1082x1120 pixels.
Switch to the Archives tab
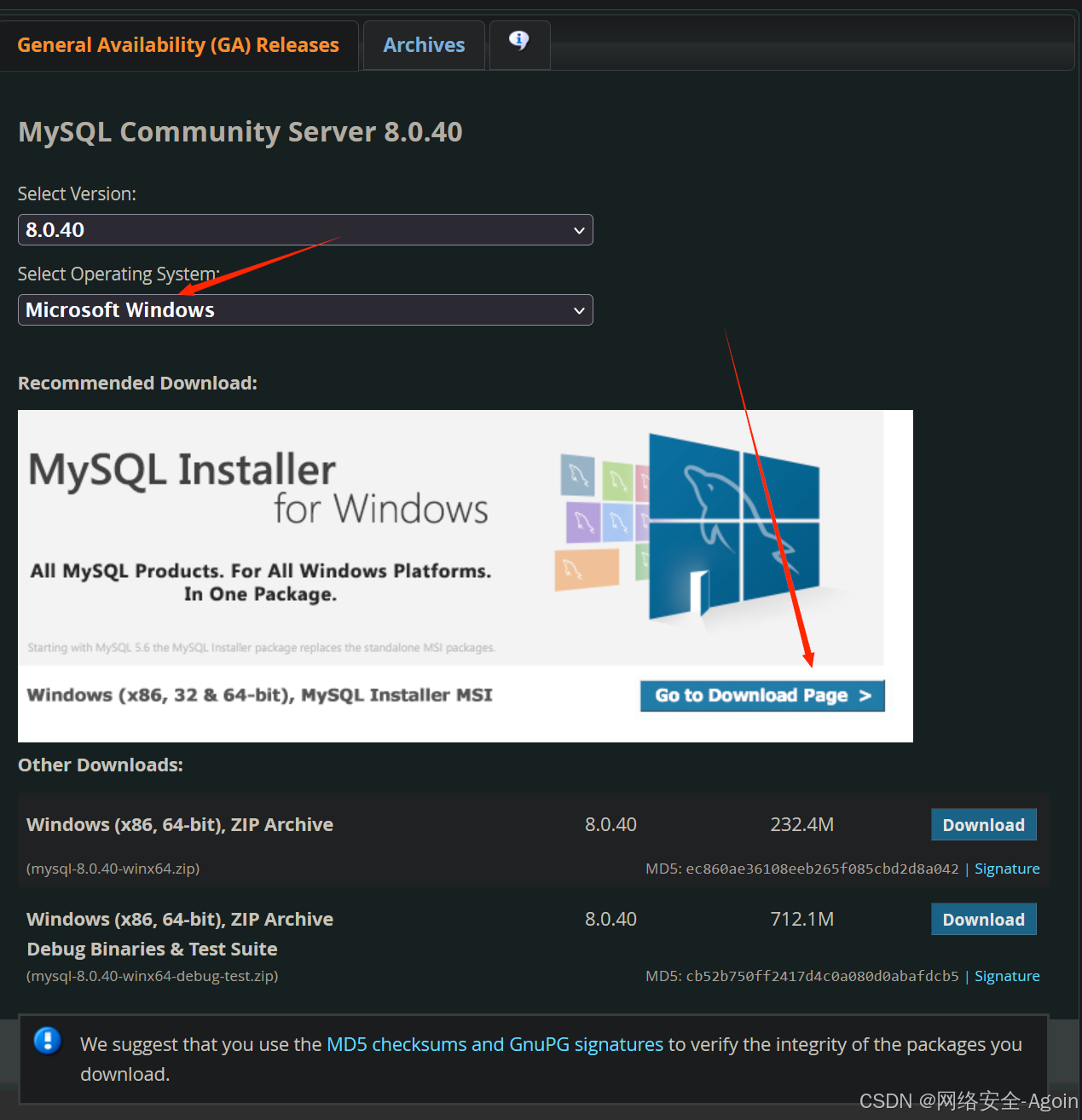pyautogui.click(x=424, y=44)
